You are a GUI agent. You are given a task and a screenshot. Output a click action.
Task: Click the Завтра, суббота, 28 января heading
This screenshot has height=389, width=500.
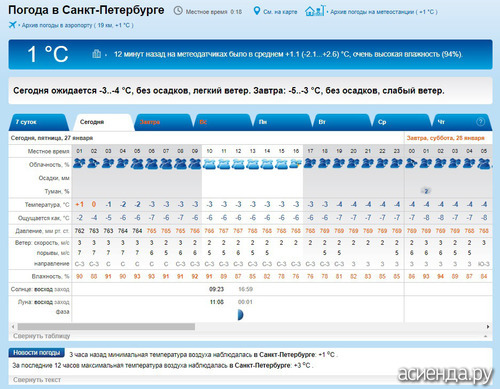tap(445, 138)
